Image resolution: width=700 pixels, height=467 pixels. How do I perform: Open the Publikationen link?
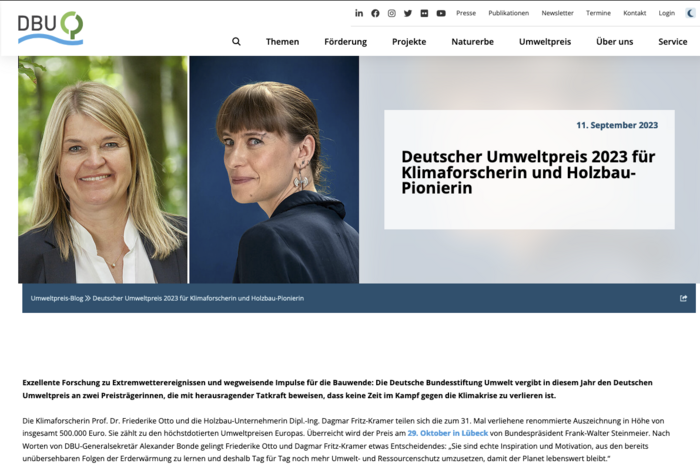click(508, 13)
